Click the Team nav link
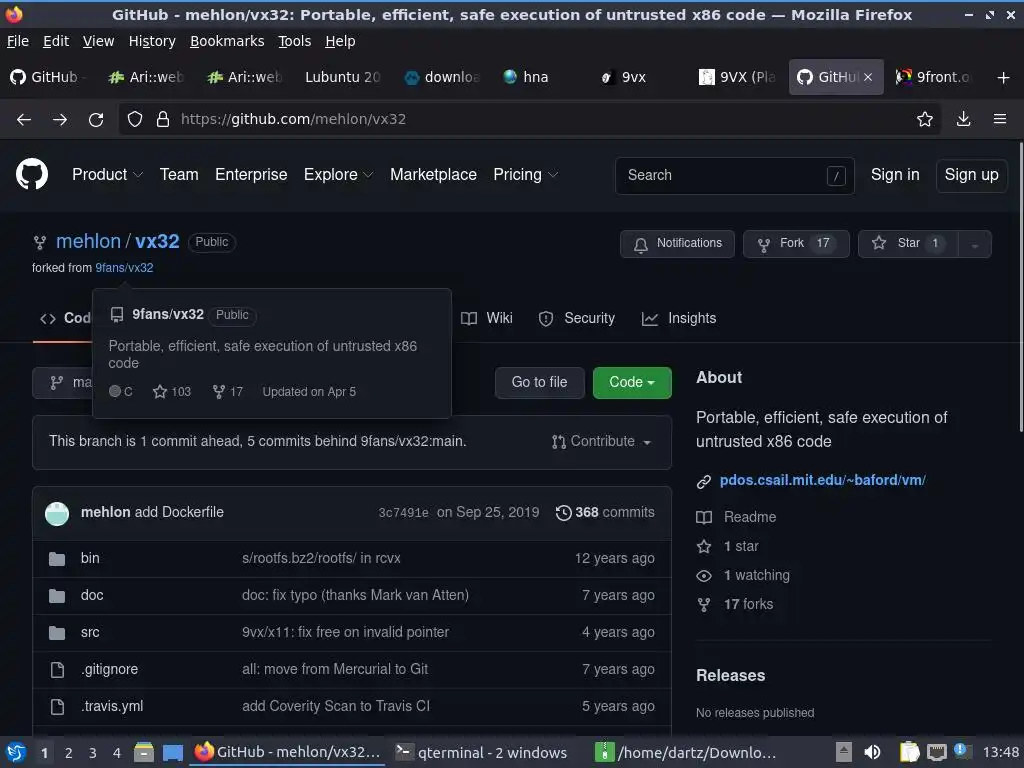 click(179, 174)
